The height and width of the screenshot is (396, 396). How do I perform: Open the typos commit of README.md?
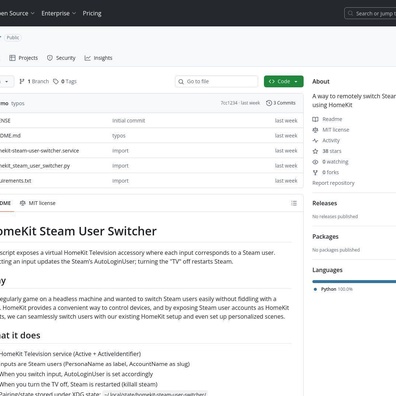119,136
